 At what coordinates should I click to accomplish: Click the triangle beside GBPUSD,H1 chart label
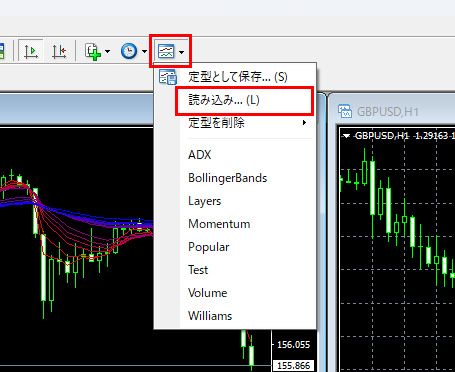point(346,136)
